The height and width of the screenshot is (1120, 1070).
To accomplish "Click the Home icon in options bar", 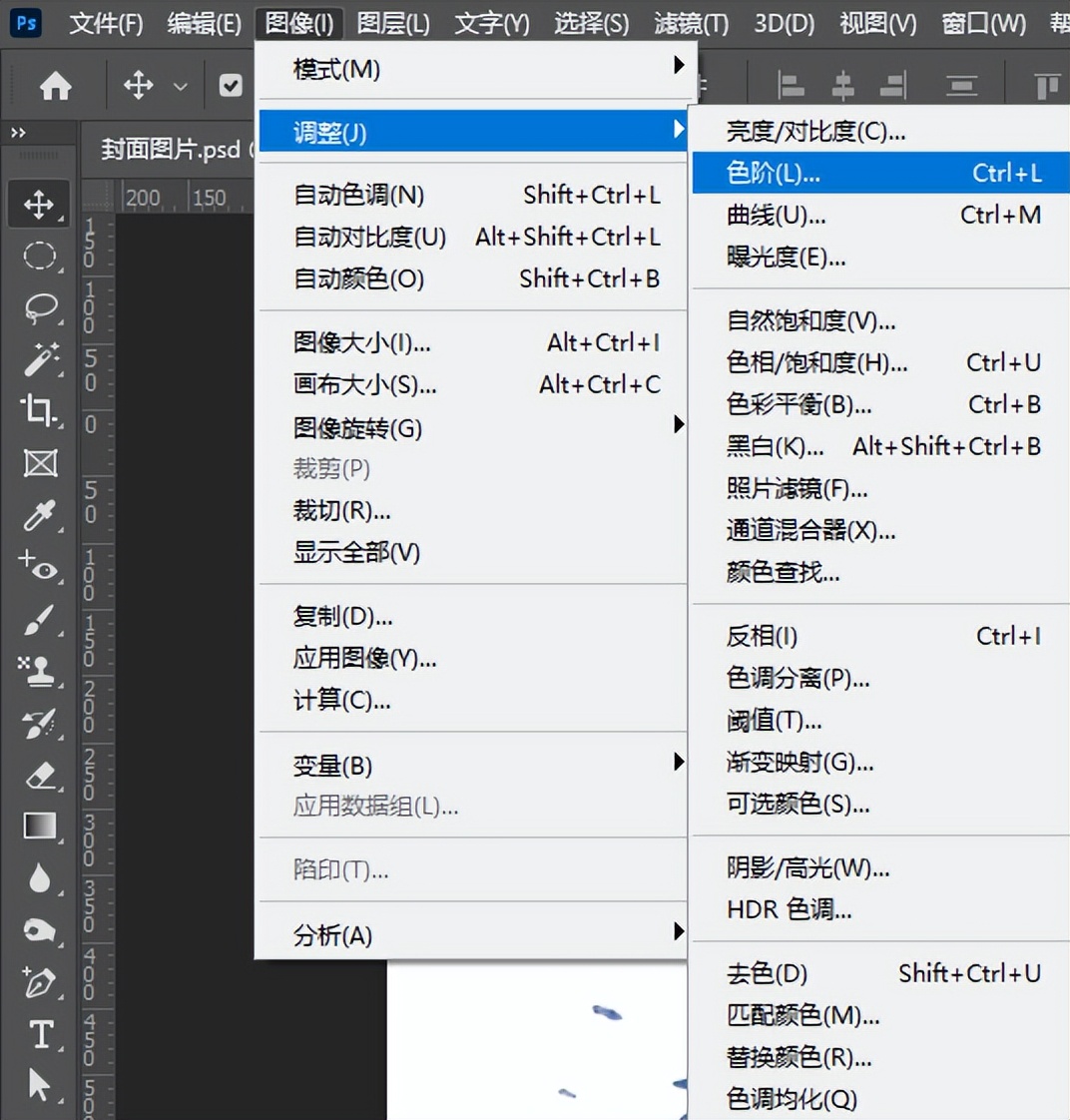I will (56, 87).
